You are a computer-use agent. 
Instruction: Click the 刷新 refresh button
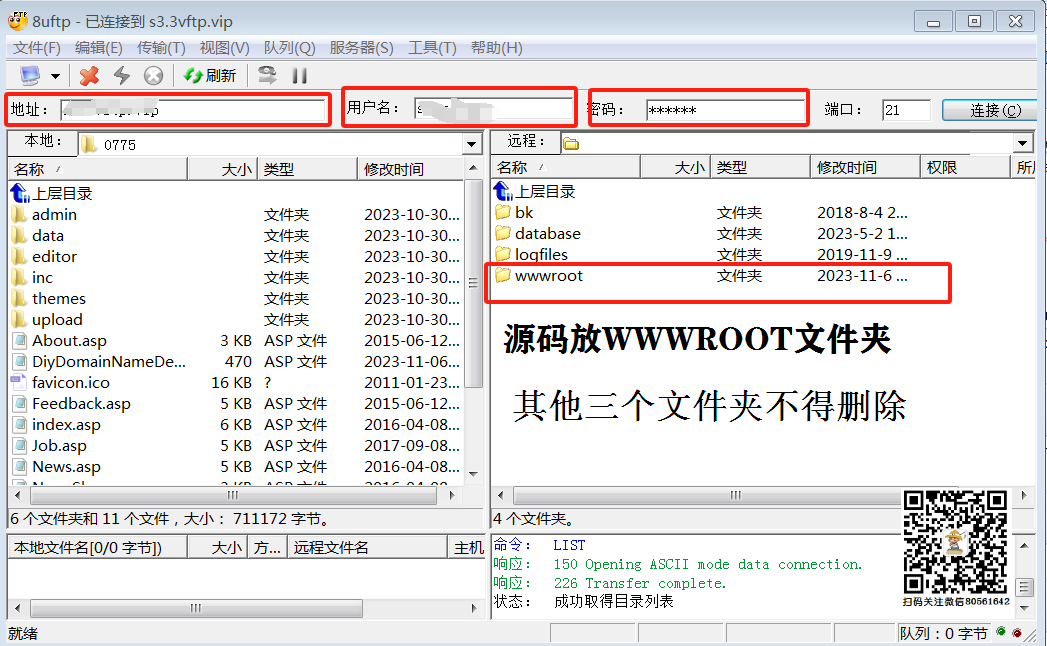point(210,75)
